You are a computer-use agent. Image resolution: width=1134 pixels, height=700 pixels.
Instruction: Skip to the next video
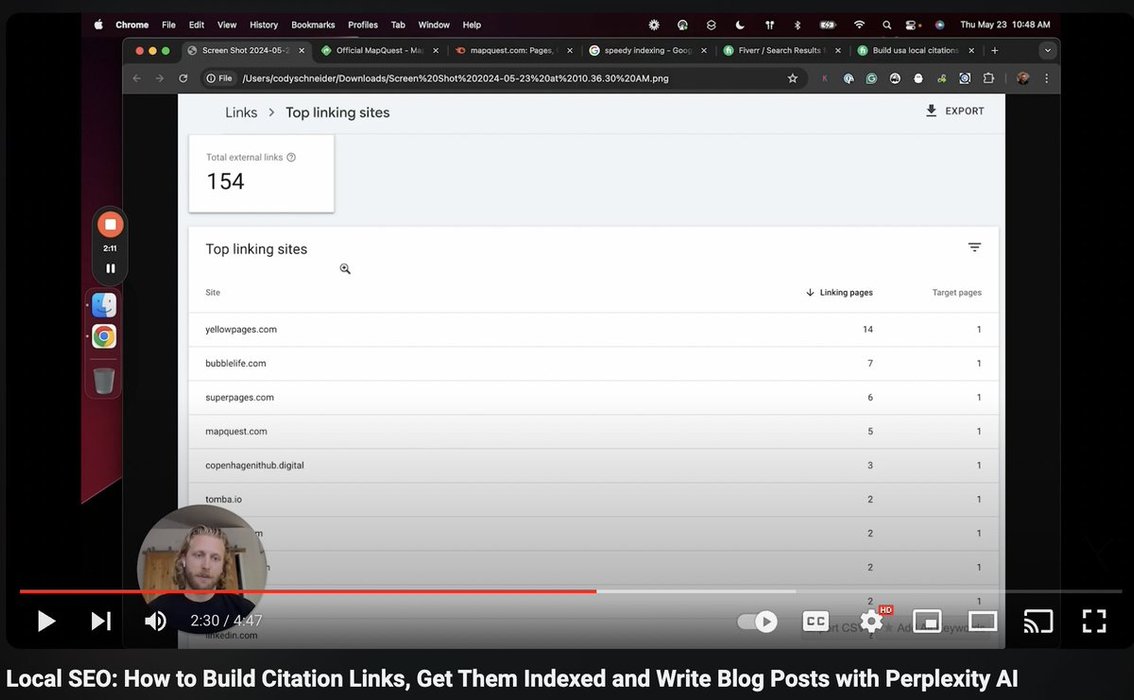click(x=101, y=621)
